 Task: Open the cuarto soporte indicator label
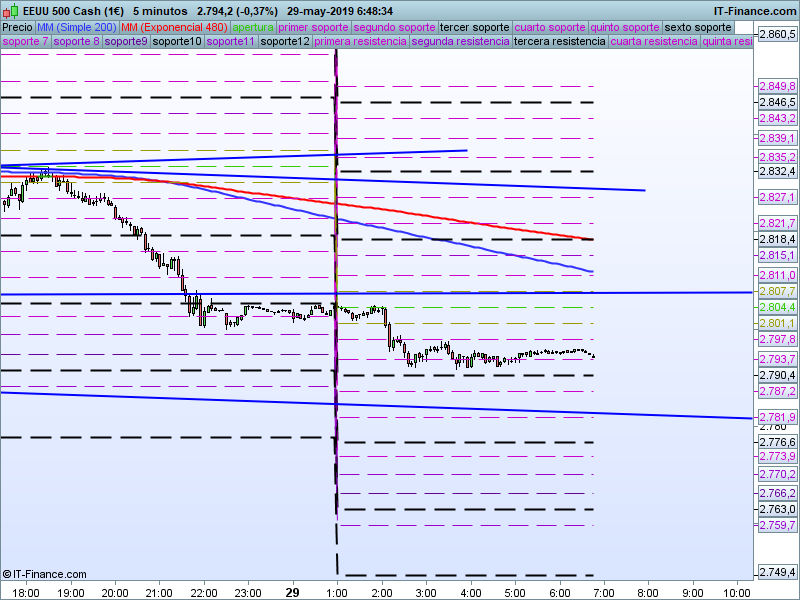550,28
